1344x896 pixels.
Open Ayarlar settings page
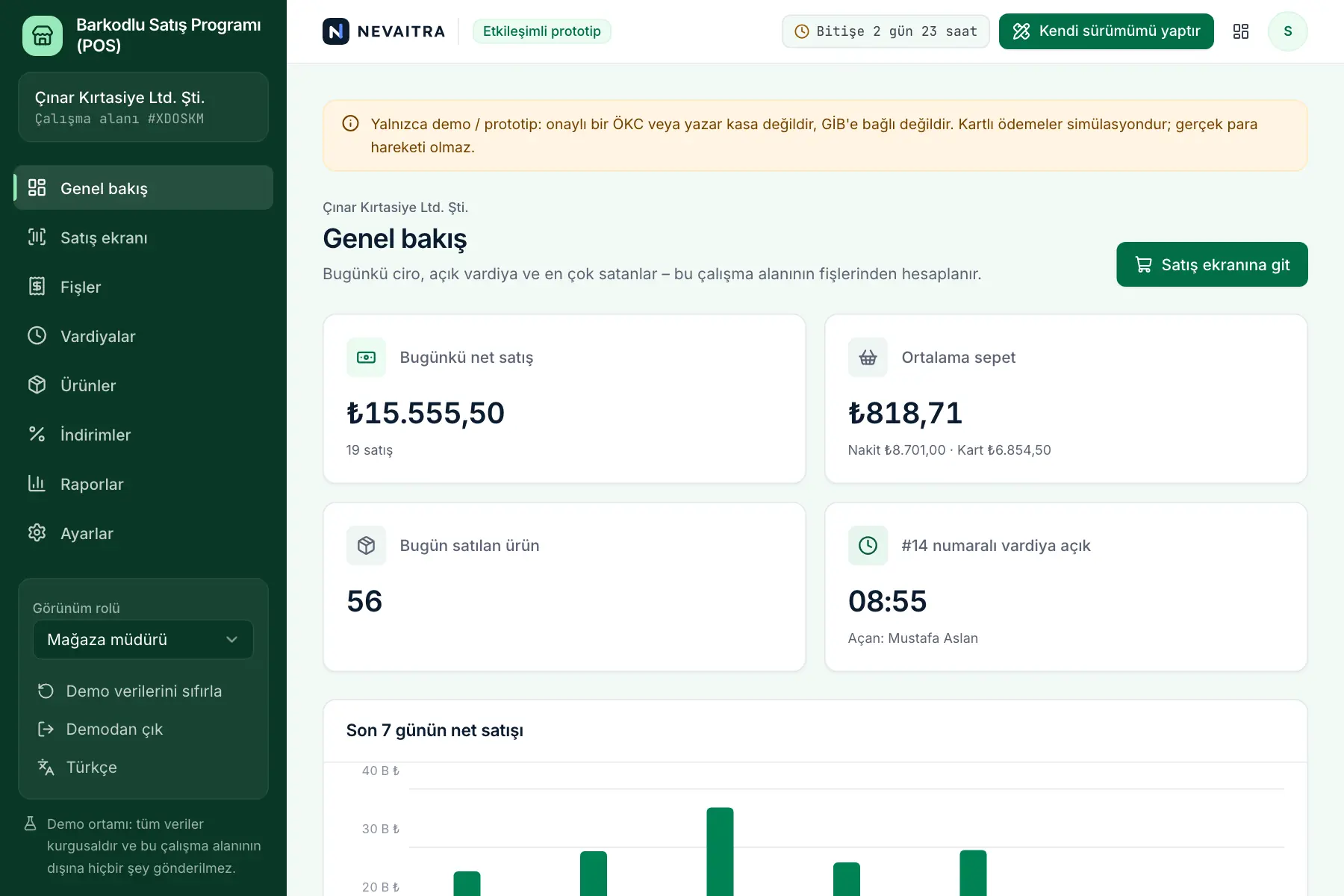coord(143,533)
